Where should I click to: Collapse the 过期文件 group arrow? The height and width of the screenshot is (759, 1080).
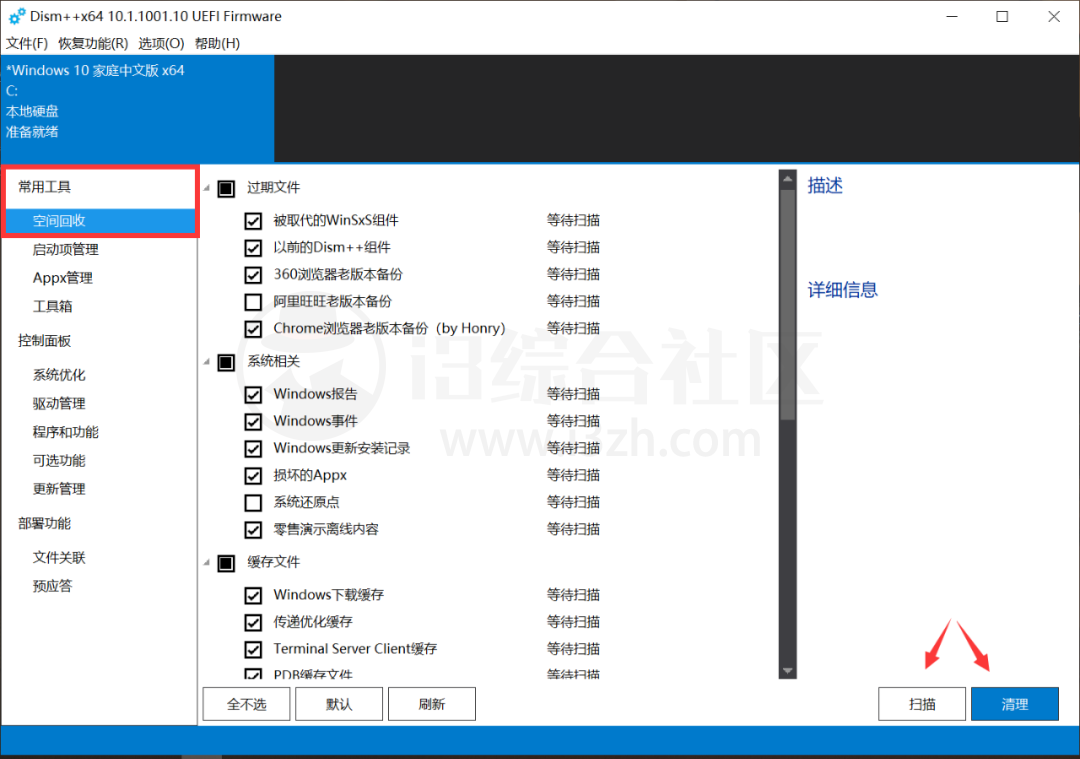pyautogui.click(x=207, y=187)
